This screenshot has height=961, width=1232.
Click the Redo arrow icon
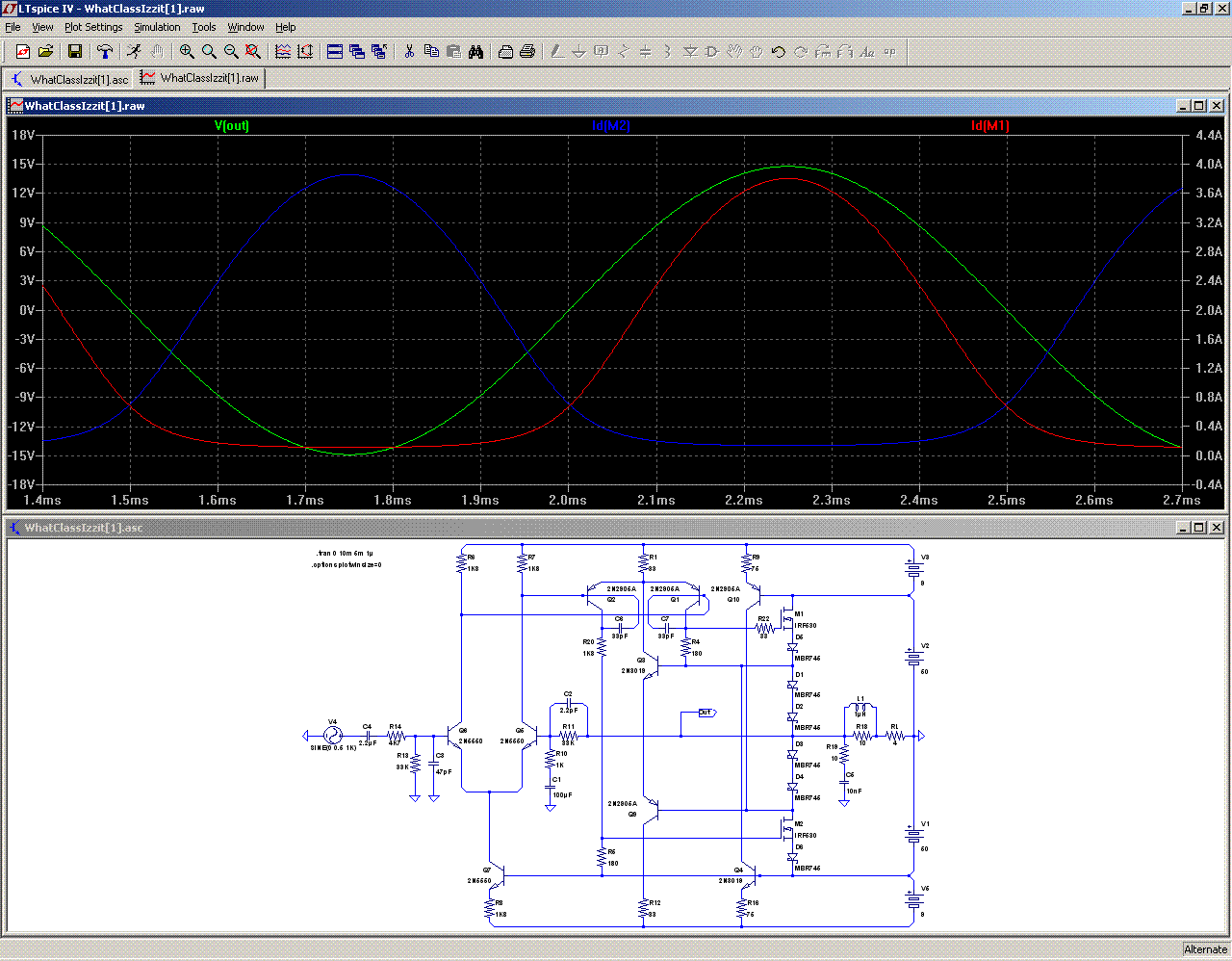click(x=801, y=52)
